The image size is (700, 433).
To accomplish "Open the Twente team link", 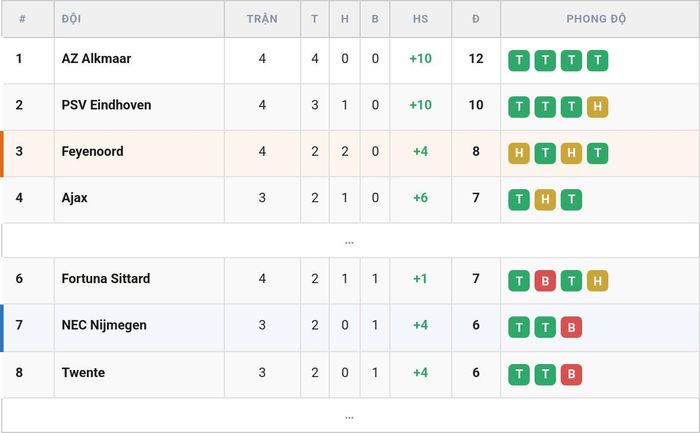I will point(83,373).
